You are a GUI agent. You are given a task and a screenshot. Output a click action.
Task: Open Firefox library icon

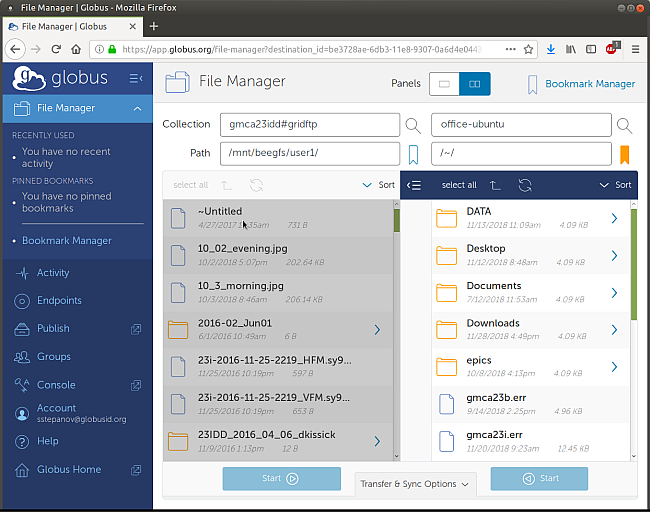[x=571, y=49]
